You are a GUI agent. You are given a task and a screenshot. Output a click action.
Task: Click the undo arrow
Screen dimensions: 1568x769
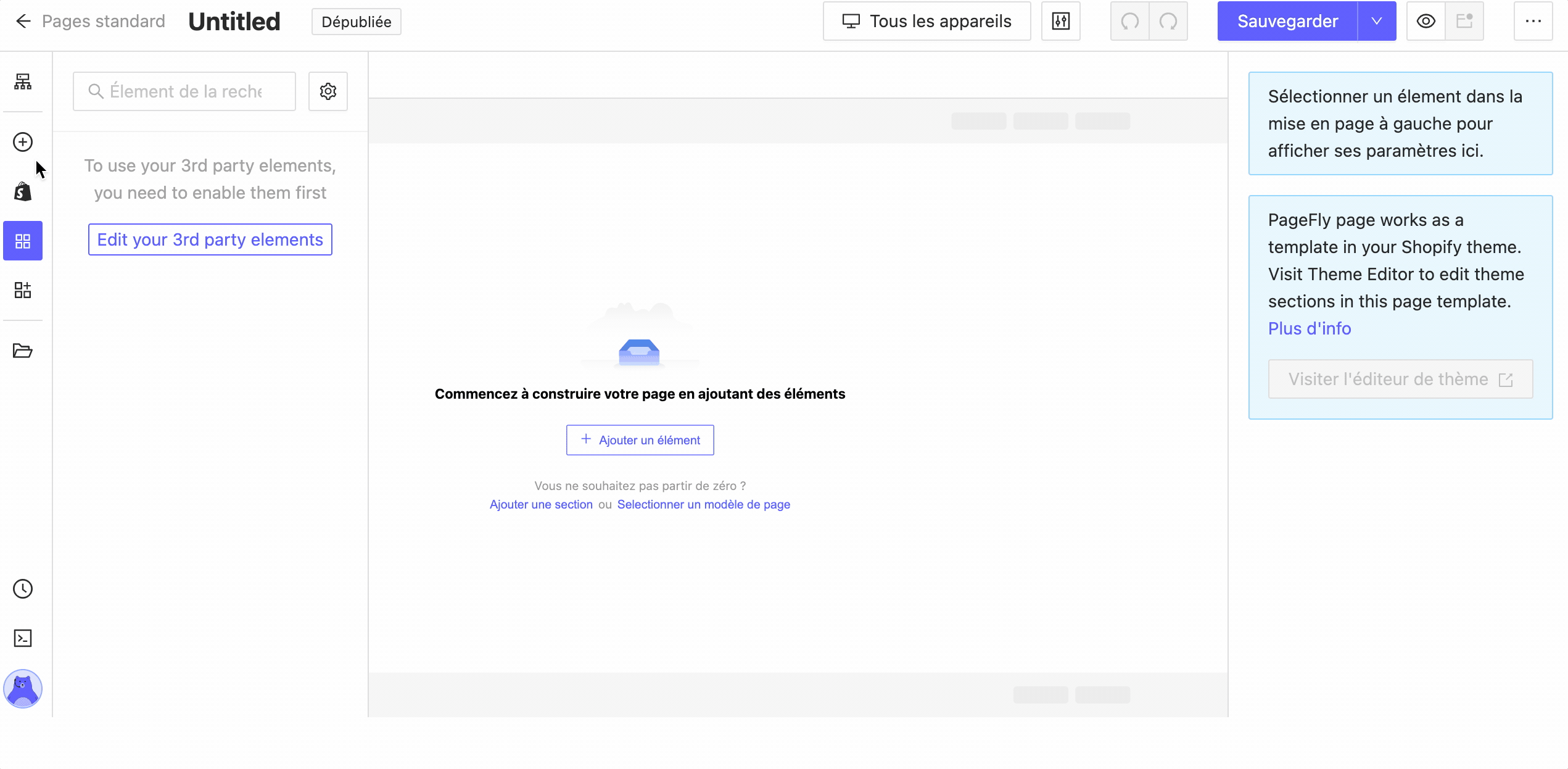click(1130, 21)
